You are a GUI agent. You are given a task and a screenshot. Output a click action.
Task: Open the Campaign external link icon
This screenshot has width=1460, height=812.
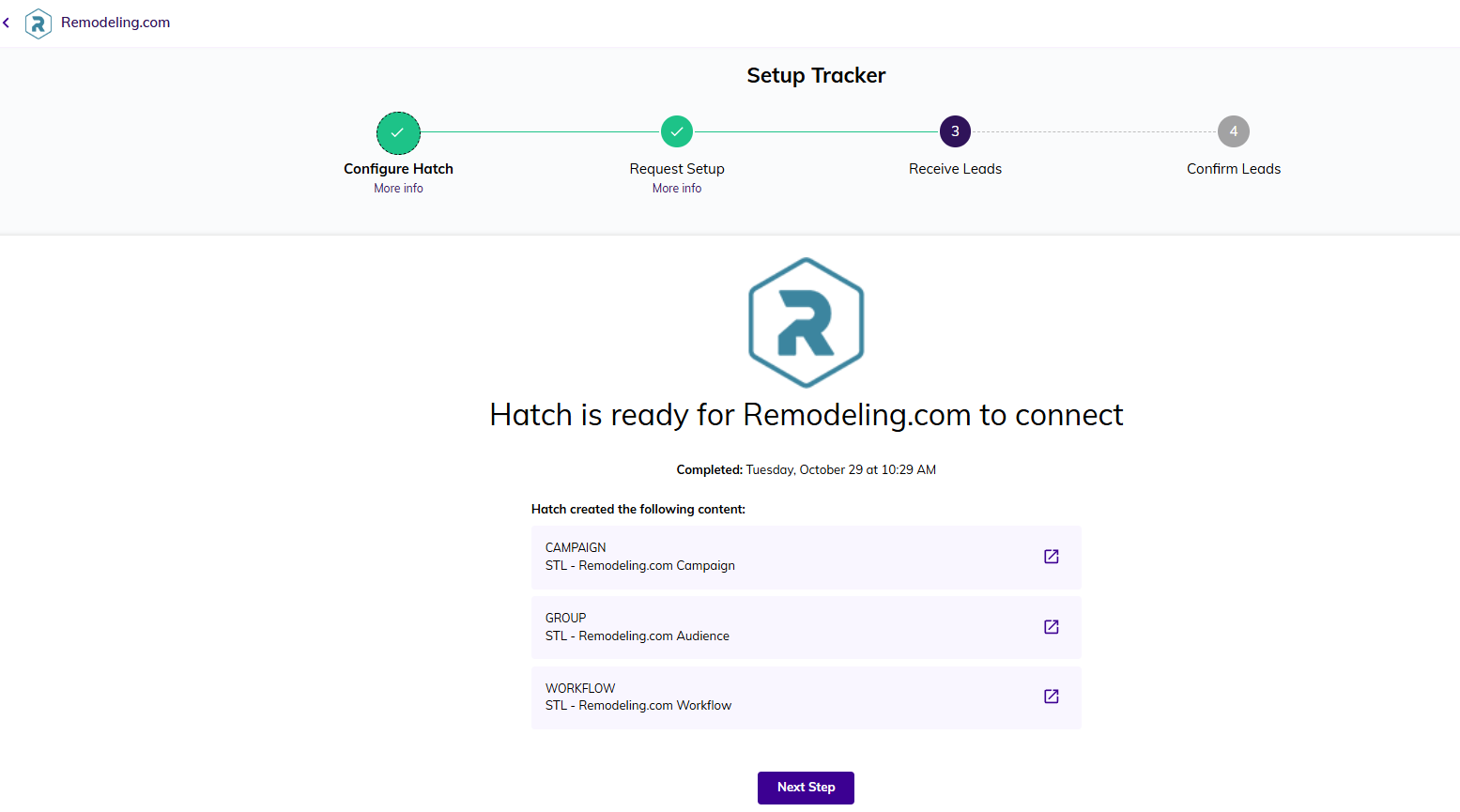tap(1051, 557)
